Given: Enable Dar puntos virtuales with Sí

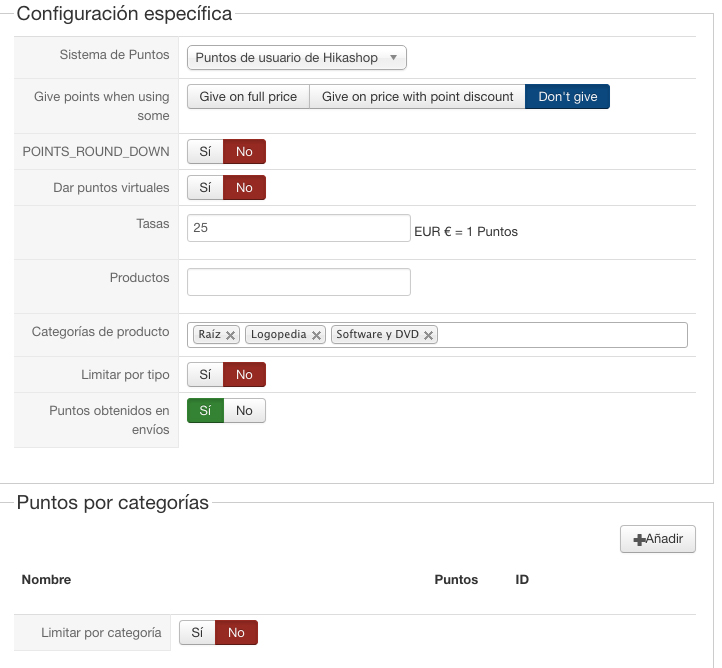Looking at the screenshot, I should pyautogui.click(x=205, y=187).
